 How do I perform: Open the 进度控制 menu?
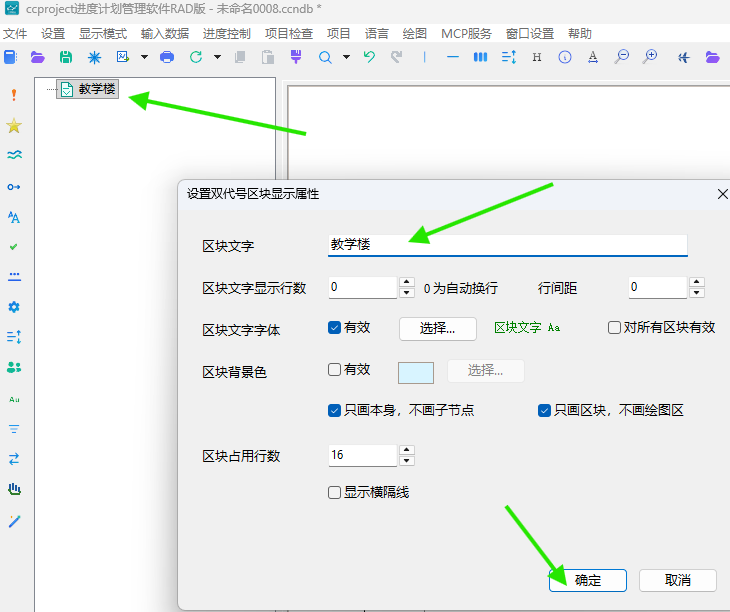click(227, 34)
